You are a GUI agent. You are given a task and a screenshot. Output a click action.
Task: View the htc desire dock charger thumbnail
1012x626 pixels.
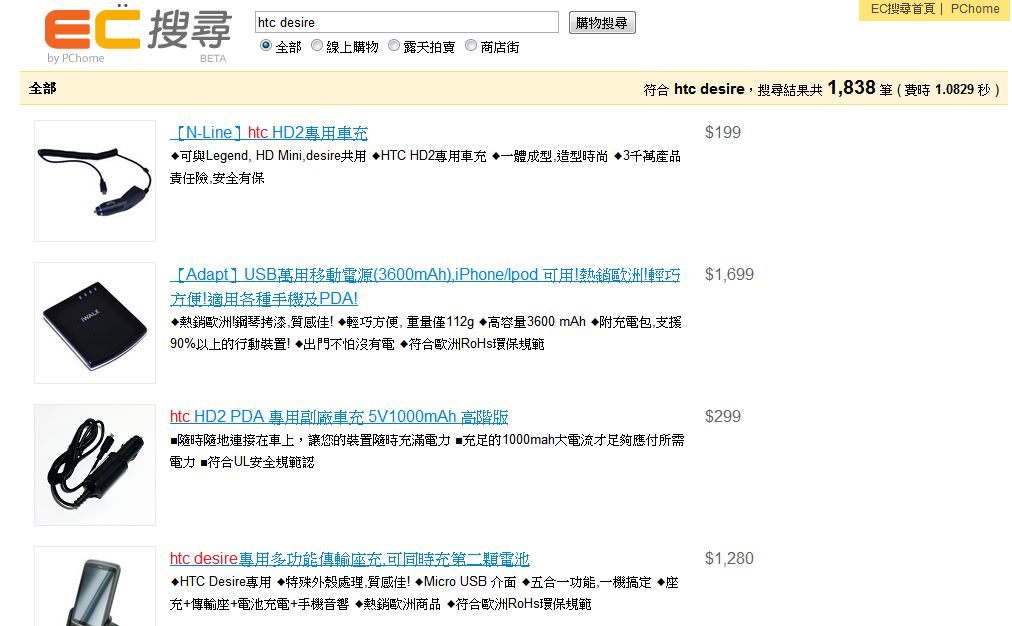(x=95, y=586)
